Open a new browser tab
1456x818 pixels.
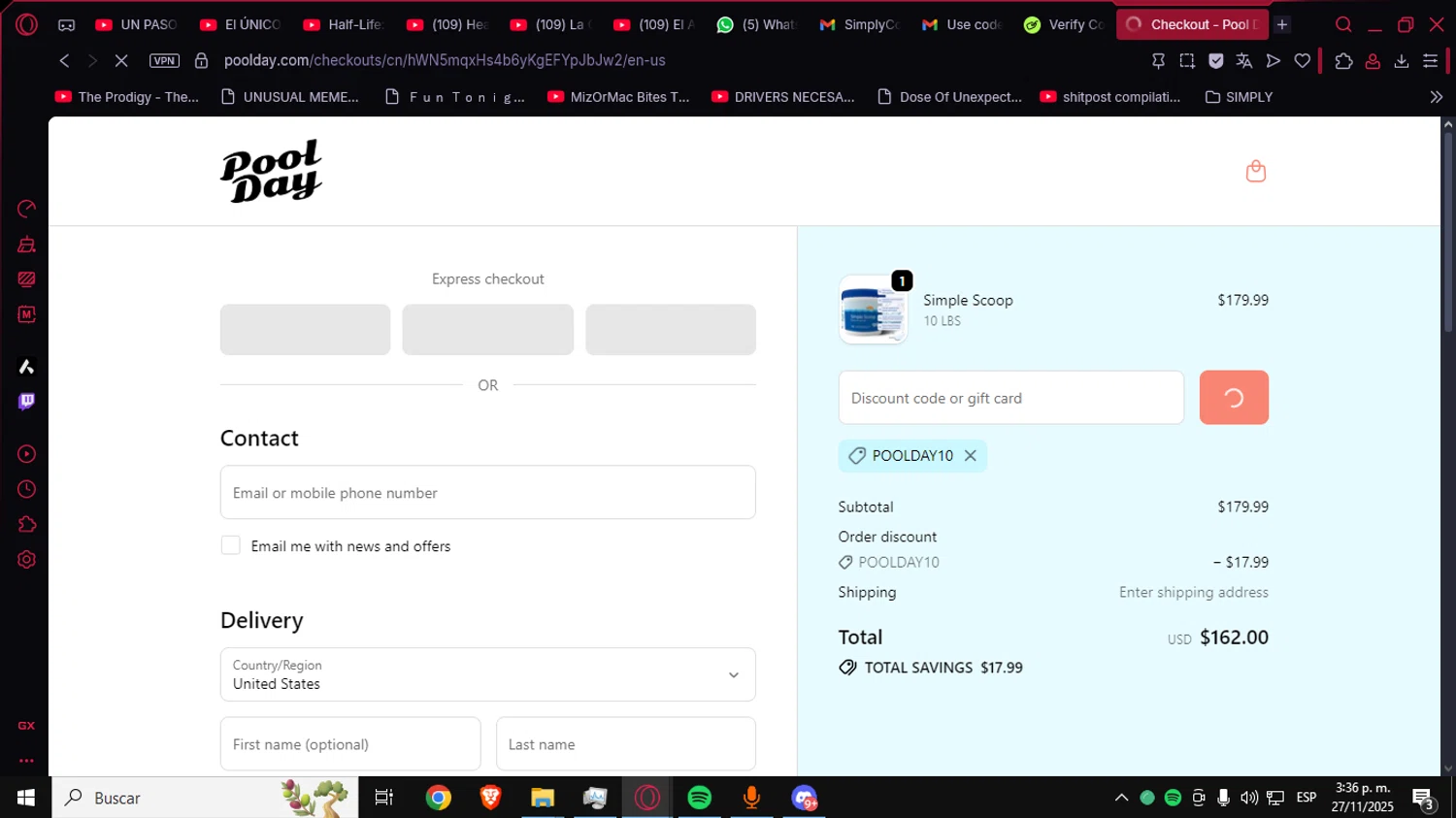click(1282, 24)
